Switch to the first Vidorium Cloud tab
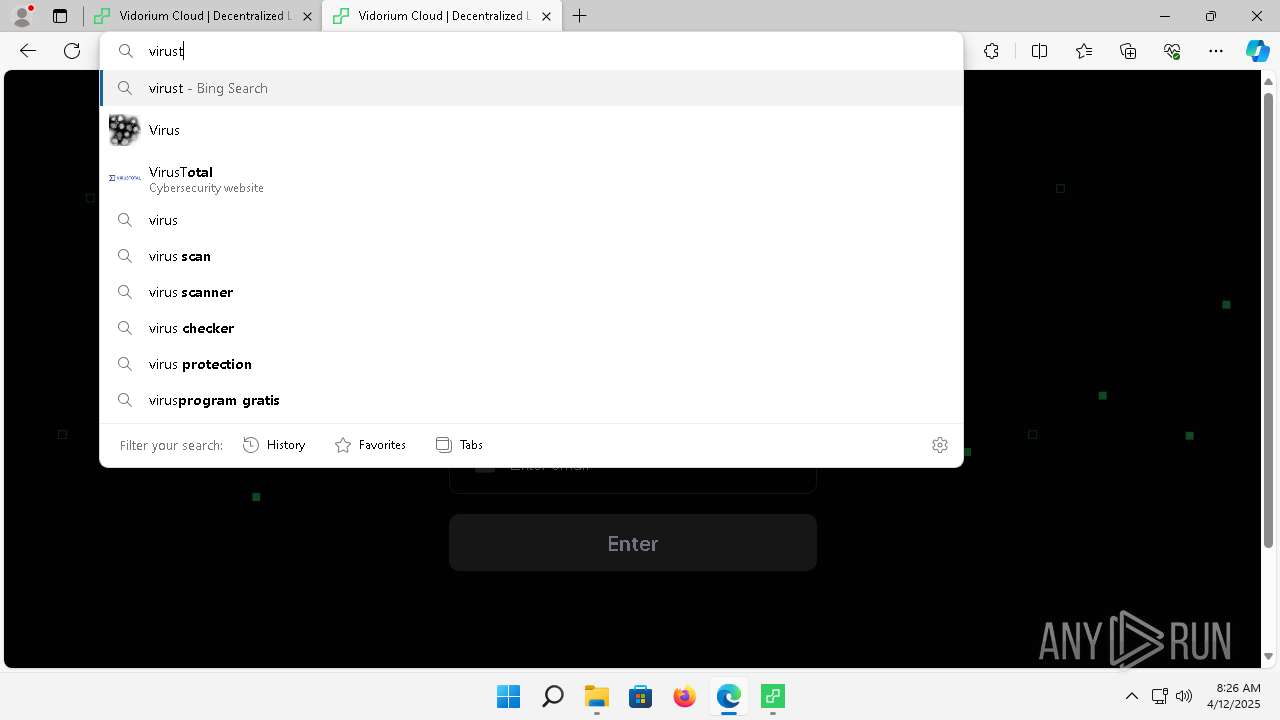This screenshot has width=1280, height=720. (202, 16)
